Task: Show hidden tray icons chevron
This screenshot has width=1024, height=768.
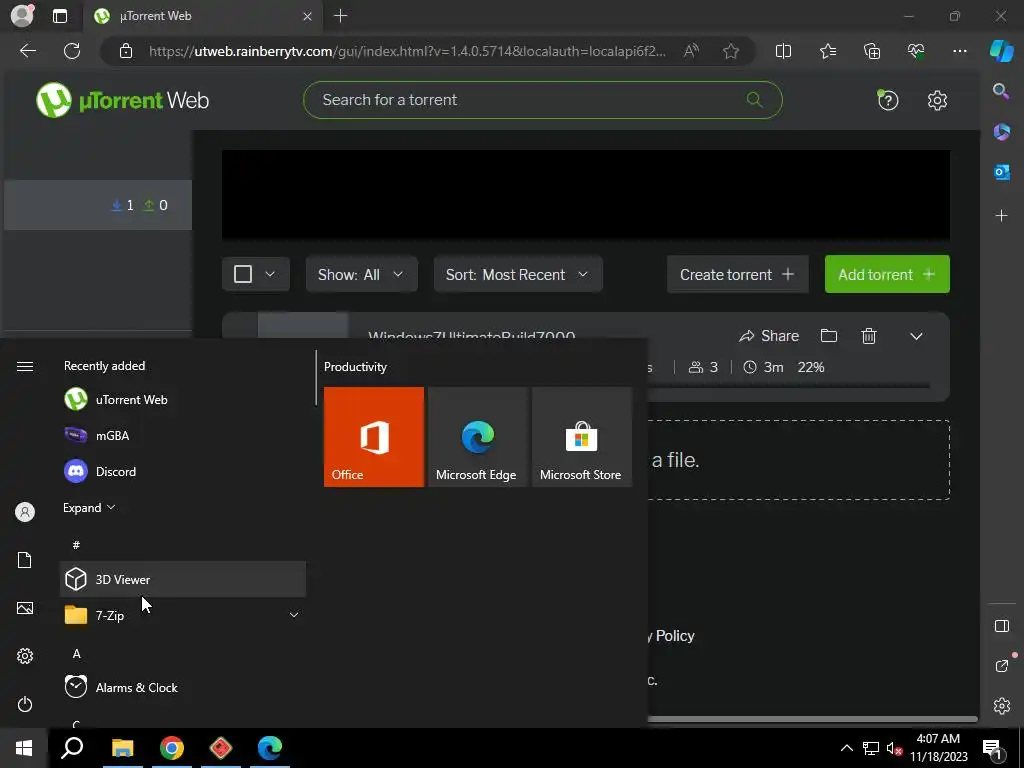Action: (846, 748)
